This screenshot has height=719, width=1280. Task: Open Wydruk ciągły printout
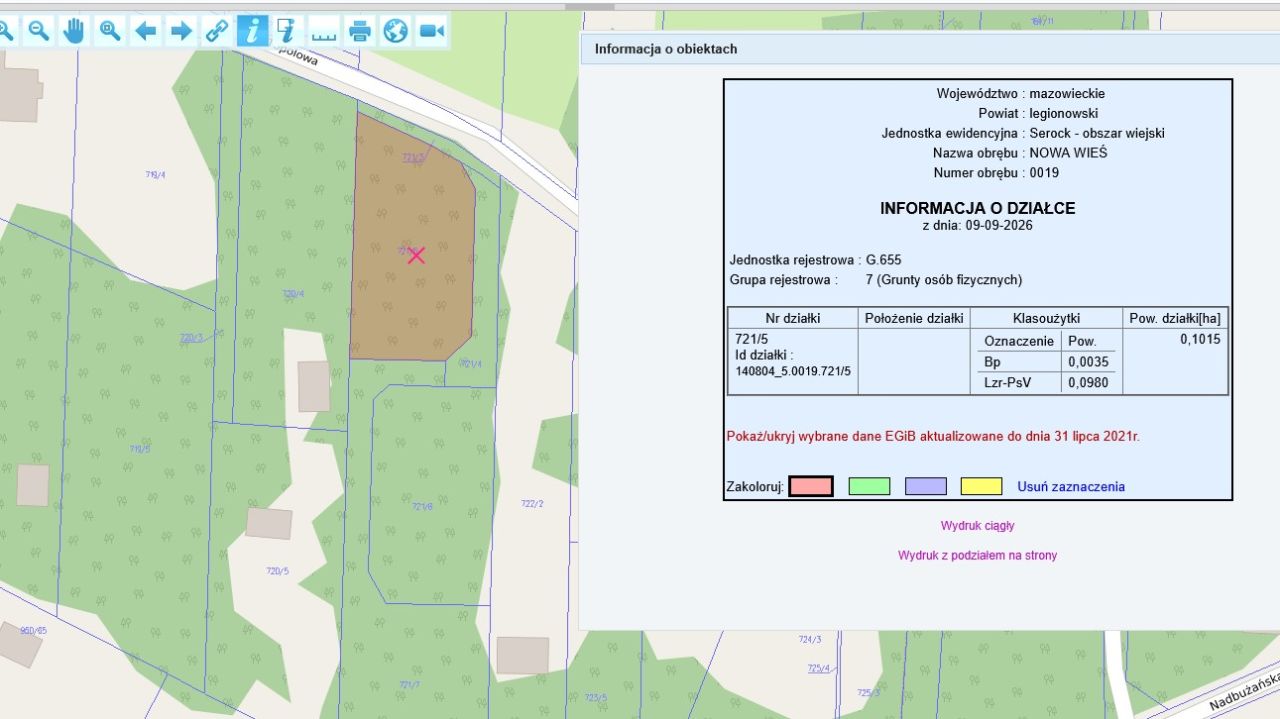pyautogui.click(x=977, y=526)
